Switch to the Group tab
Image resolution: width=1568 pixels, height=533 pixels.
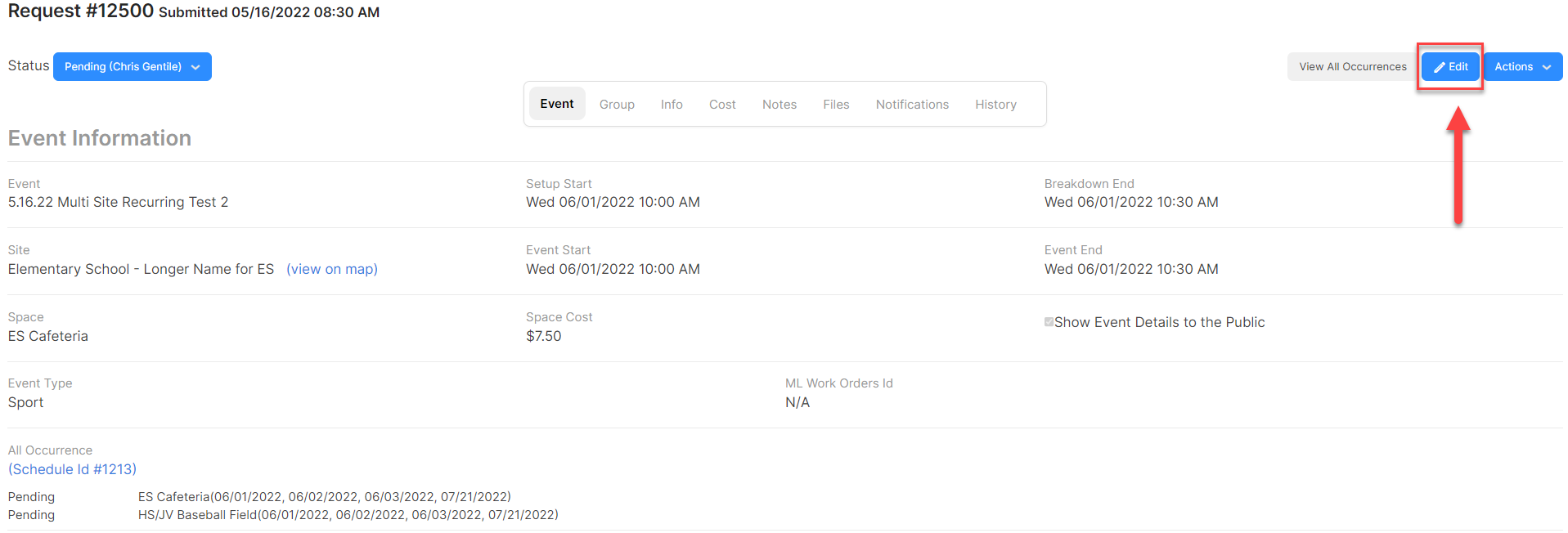[617, 105]
